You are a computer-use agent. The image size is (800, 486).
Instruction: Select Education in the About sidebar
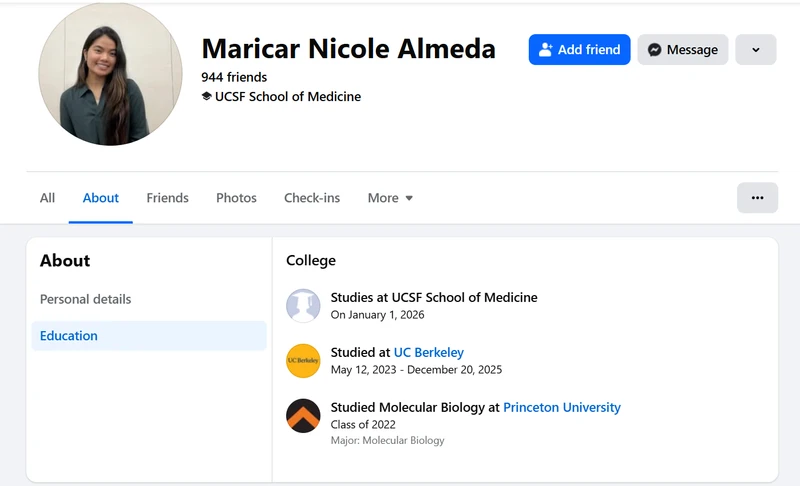(x=149, y=336)
